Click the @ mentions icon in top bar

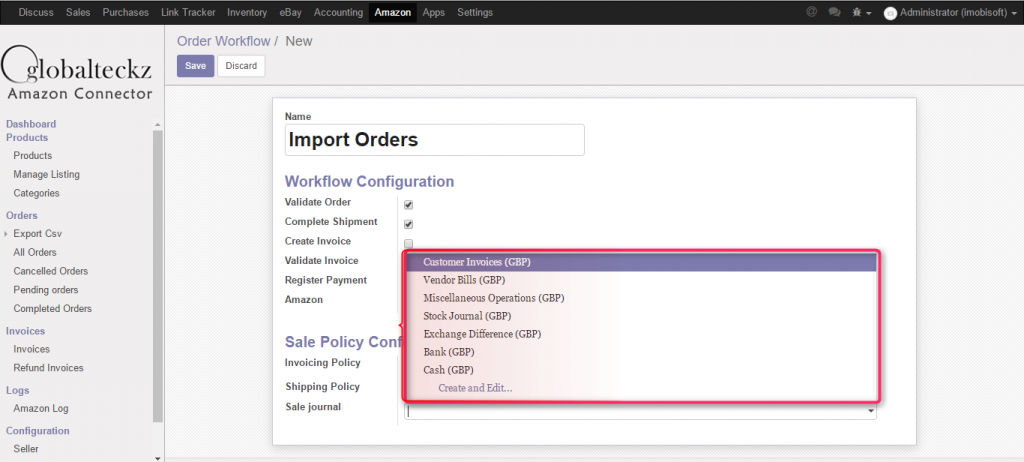[811, 12]
